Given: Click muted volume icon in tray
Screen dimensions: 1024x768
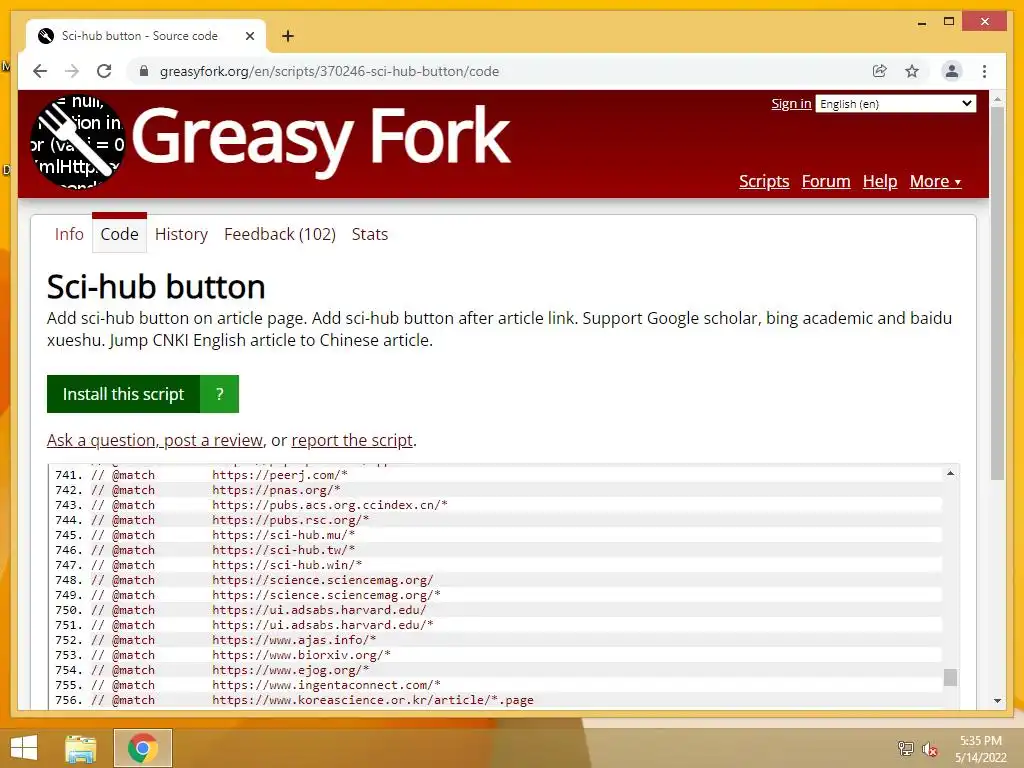Looking at the screenshot, I should [x=929, y=748].
